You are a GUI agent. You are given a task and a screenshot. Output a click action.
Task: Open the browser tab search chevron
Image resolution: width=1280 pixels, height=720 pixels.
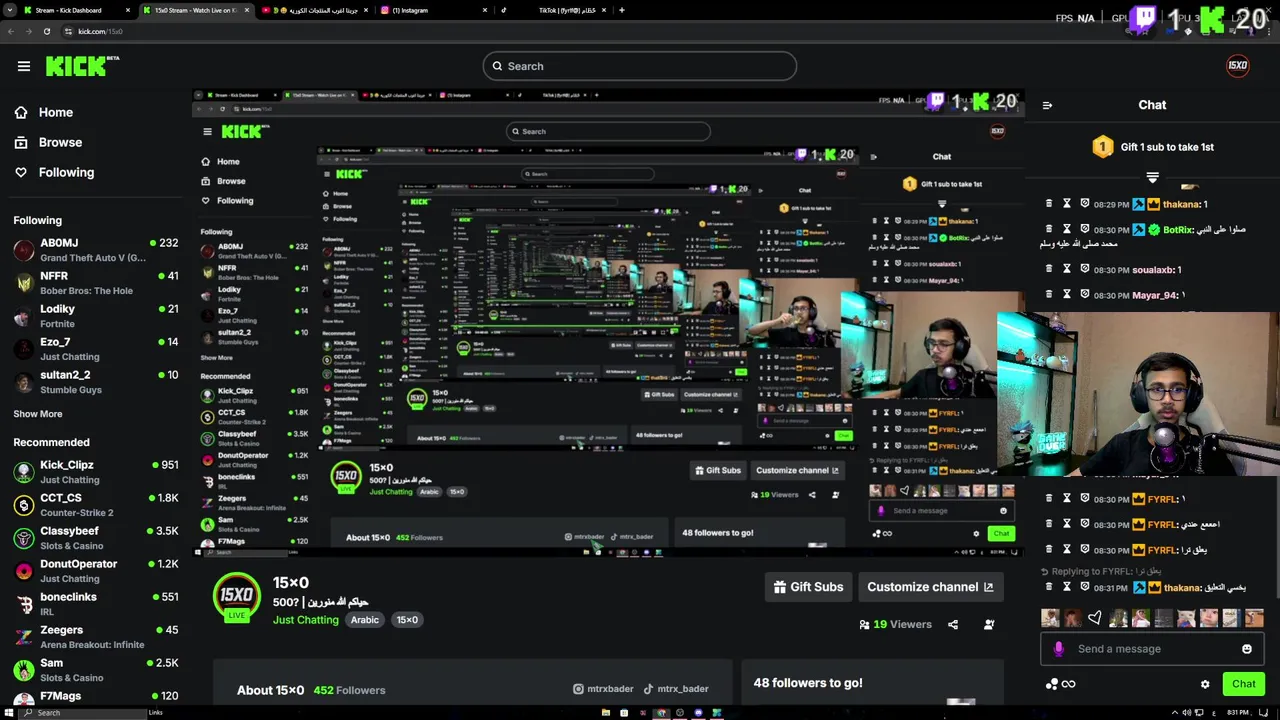(9, 10)
